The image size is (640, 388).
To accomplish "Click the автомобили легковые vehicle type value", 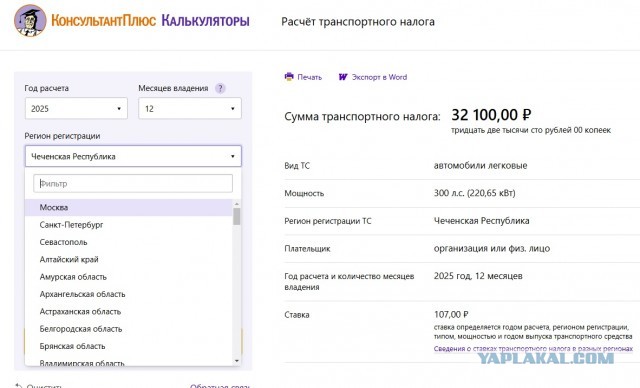I will tap(480, 166).
